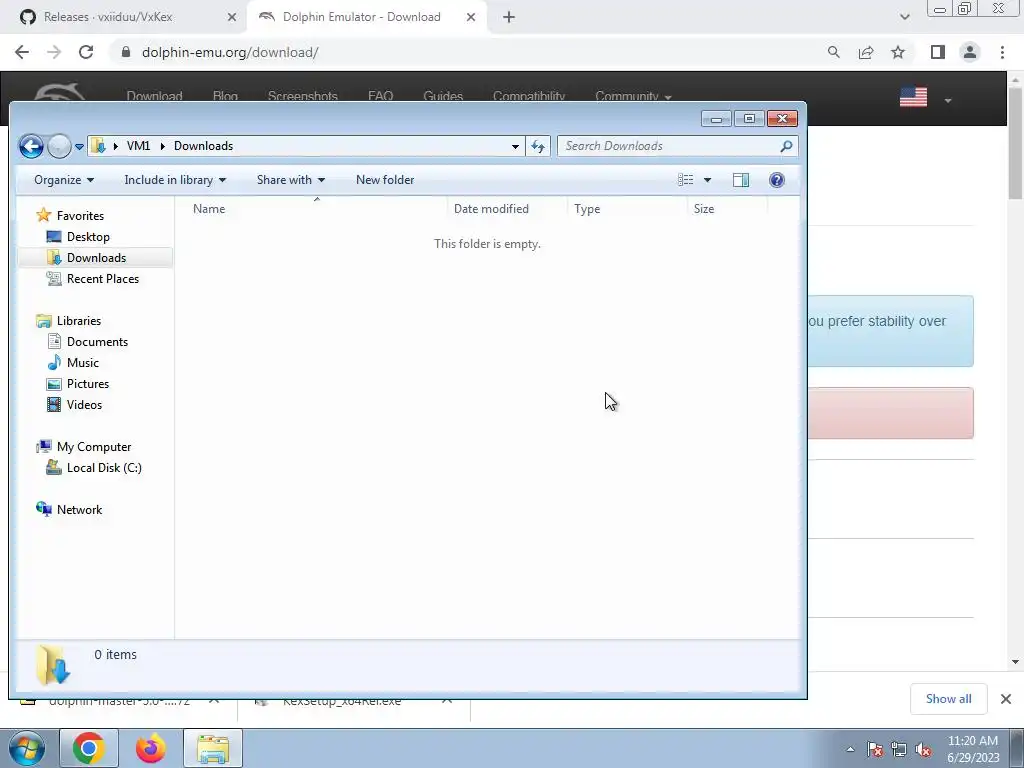Image resolution: width=1024 pixels, height=768 pixels.
Task: Open the taskbar clock and date
Action: [x=973, y=749]
